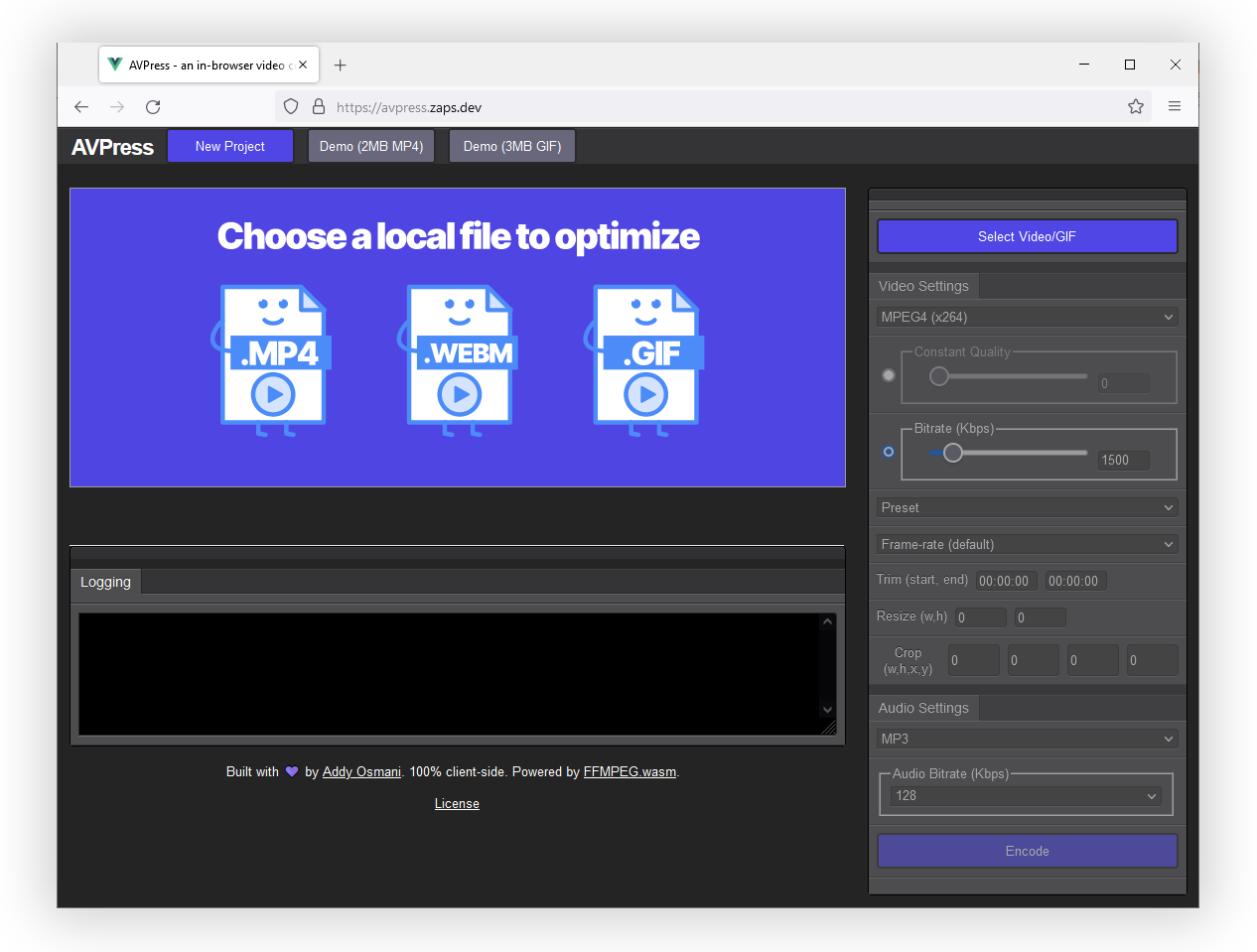The width and height of the screenshot is (1257, 952).
Task: Adjust the Bitrate slider
Action: [953, 452]
